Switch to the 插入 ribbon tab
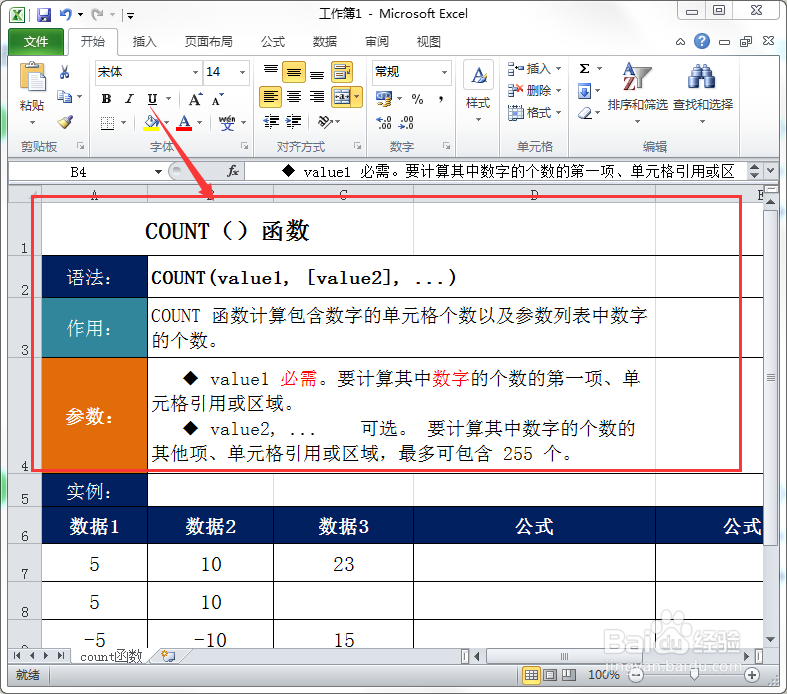This screenshot has width=787, height=694. [145, 42]
